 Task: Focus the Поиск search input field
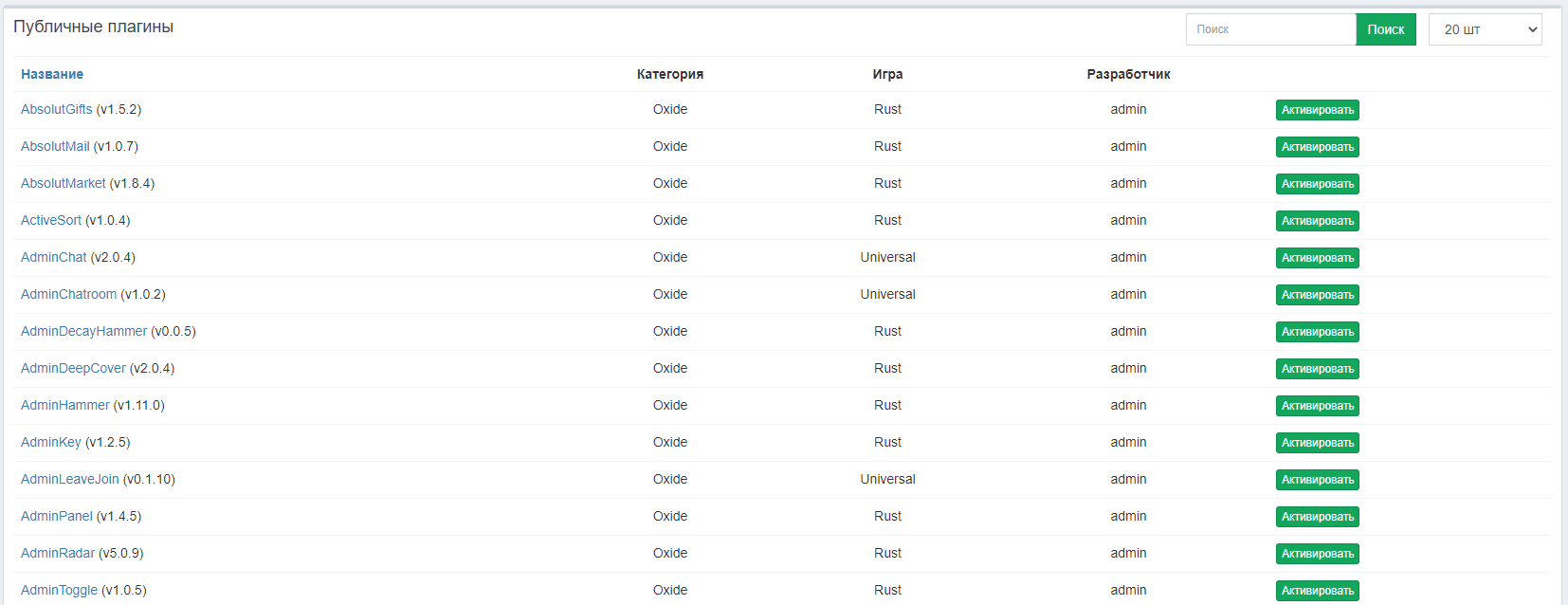point(1270,29)
